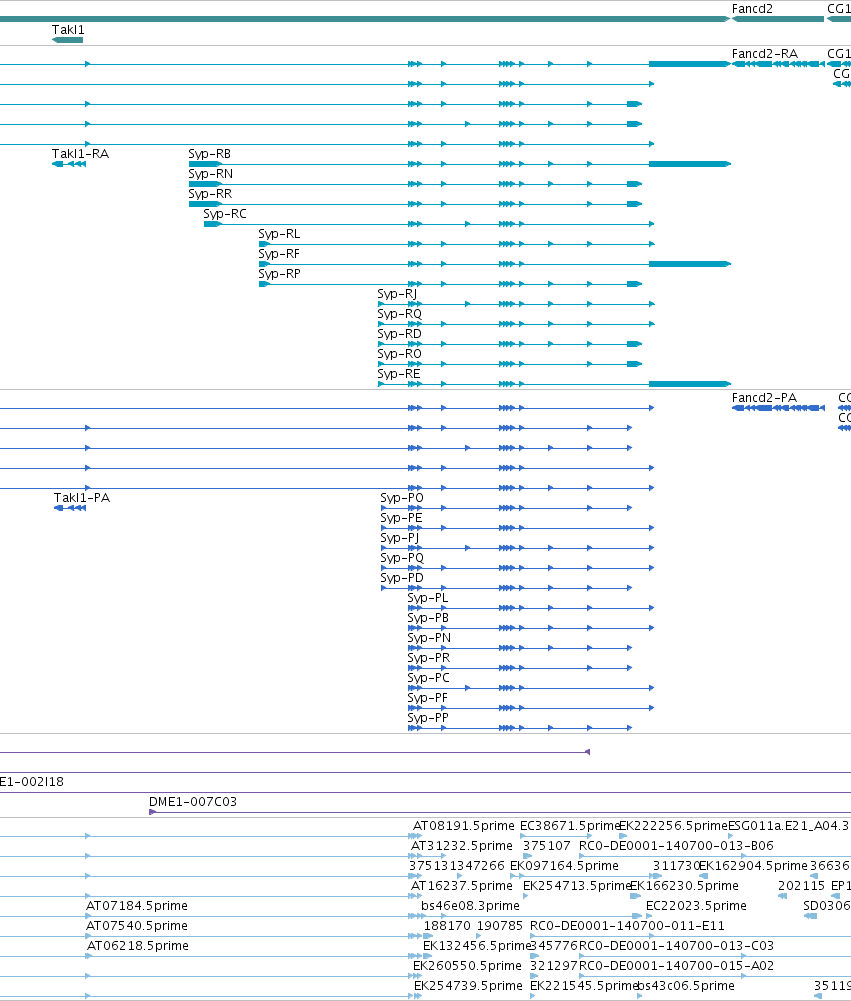Select the Takl1 gene arrow glyph

[x=68, y=40]
